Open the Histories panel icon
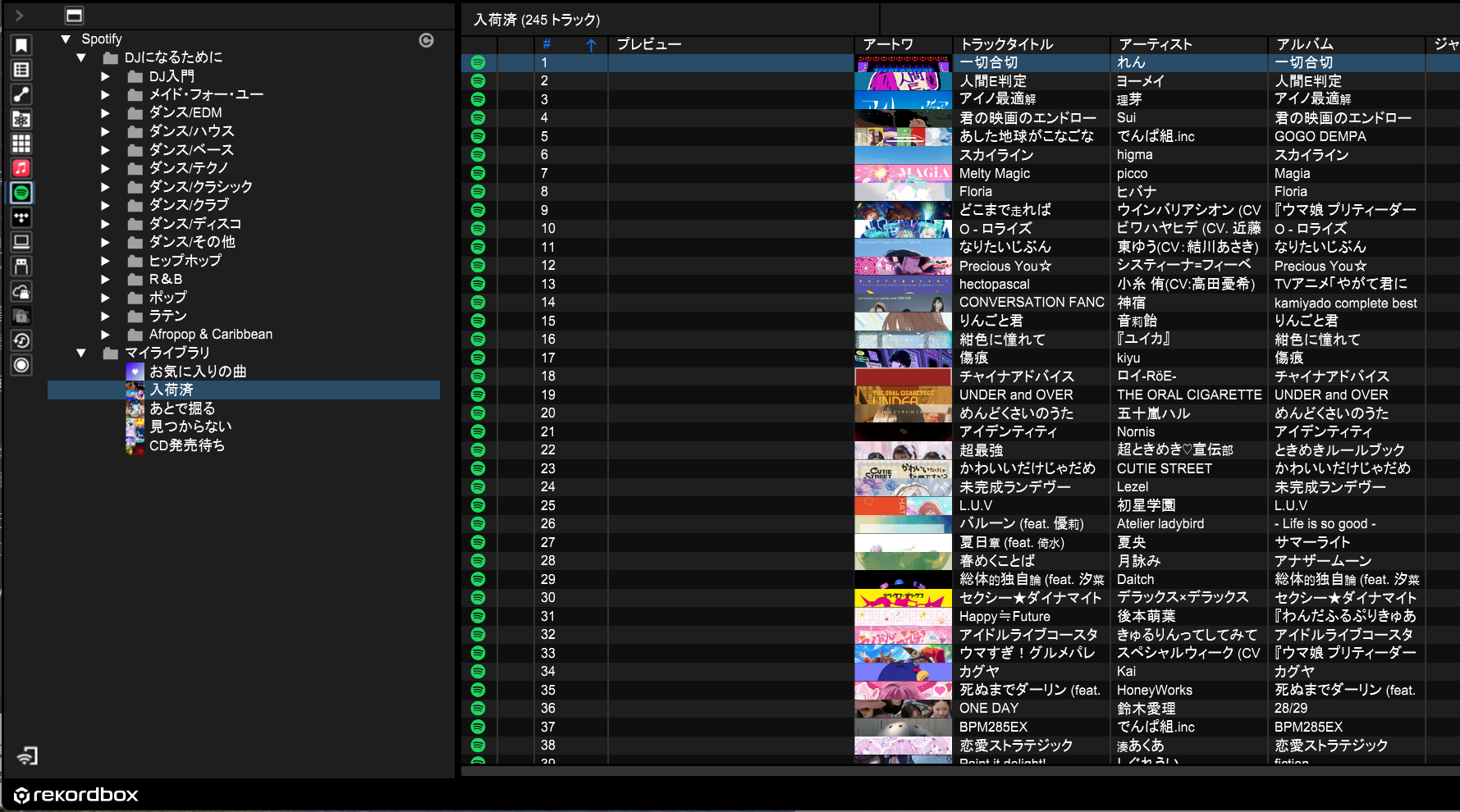Image resolution: width=1460 pixels, height=812 pixels. click(21, 340)
